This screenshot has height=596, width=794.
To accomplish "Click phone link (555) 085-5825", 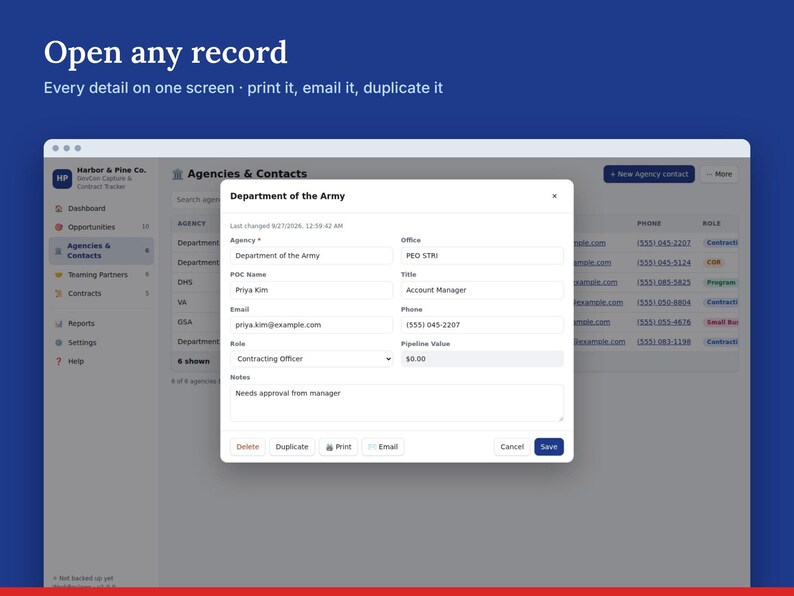I will tap(664, 282).
